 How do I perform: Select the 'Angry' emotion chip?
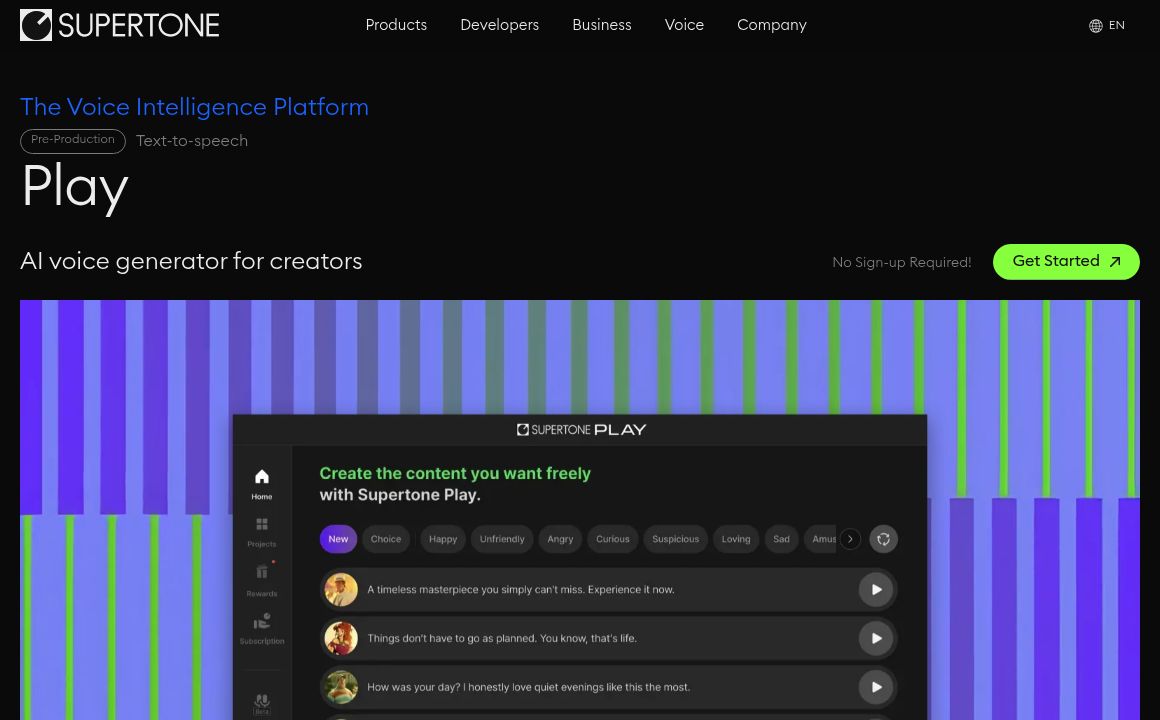tap(560, 539)
